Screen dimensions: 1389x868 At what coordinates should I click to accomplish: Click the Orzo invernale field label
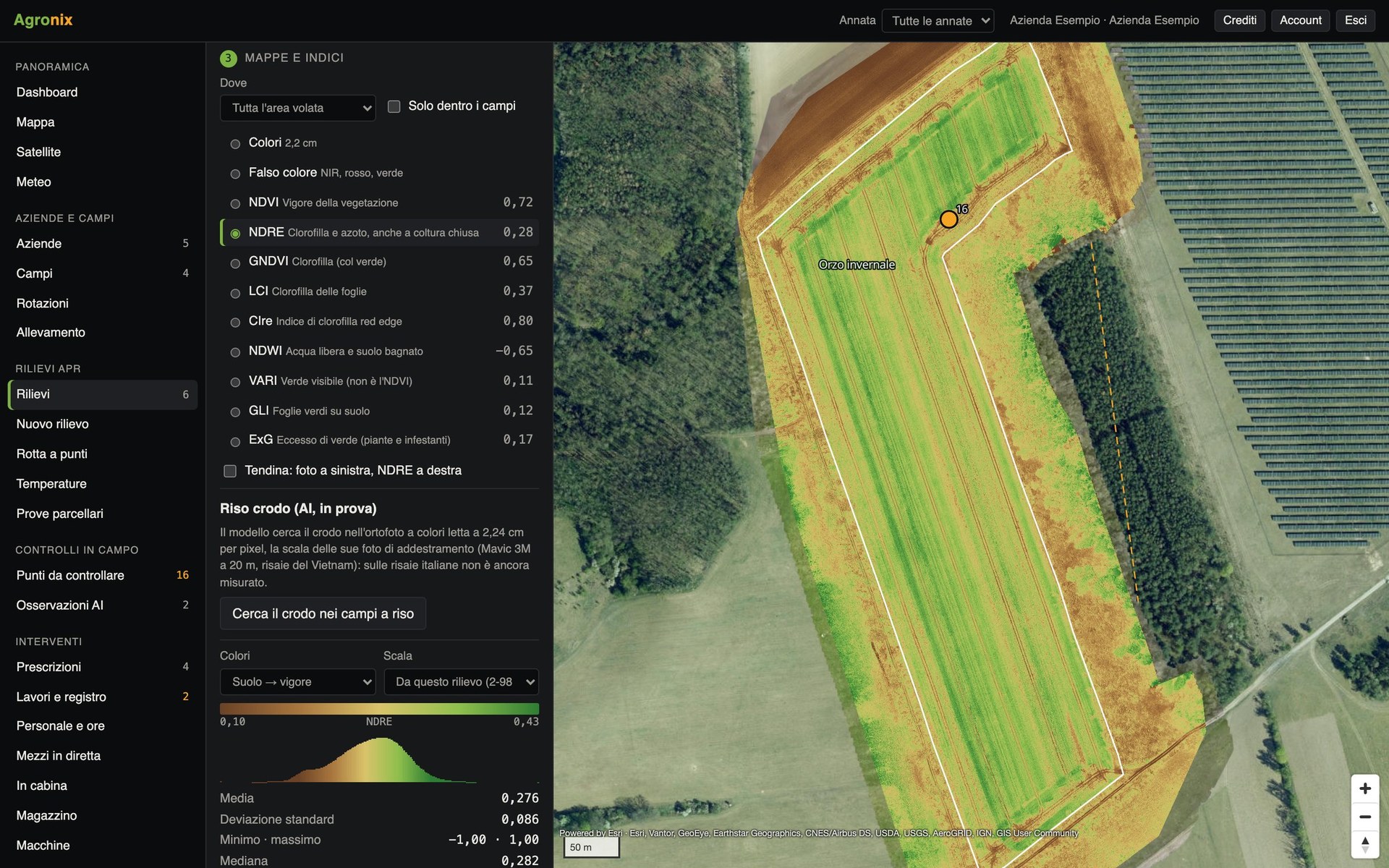857,265
